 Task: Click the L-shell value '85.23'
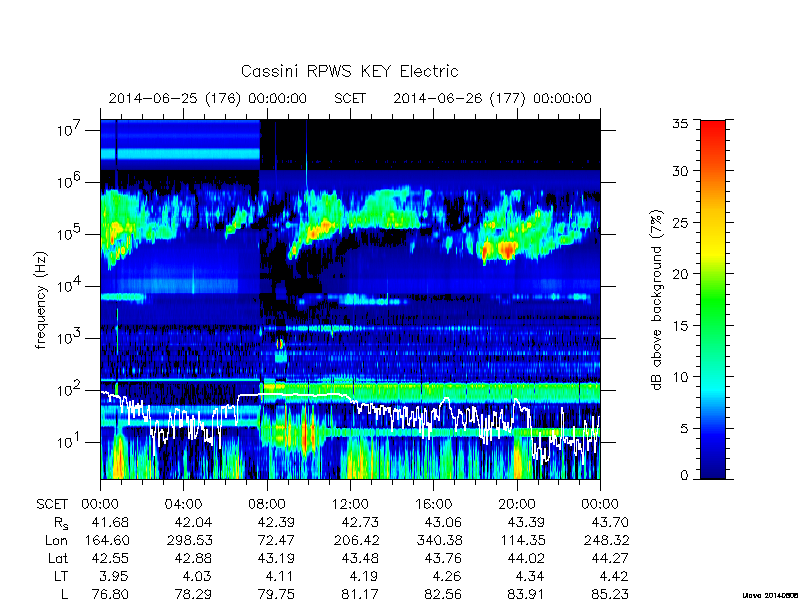(x=610, y=594)
